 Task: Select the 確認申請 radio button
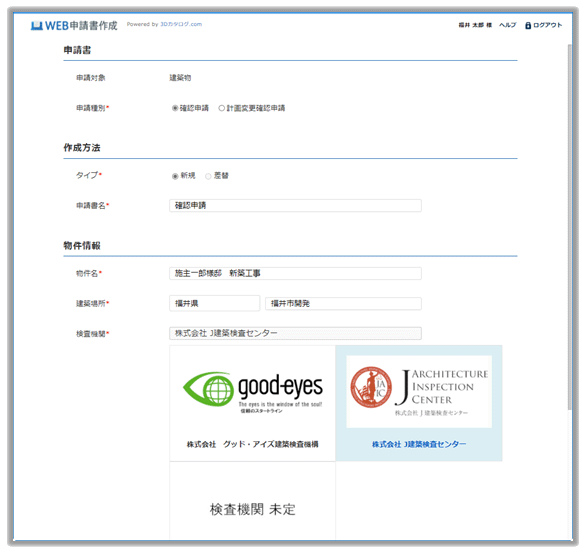[175, 108]
